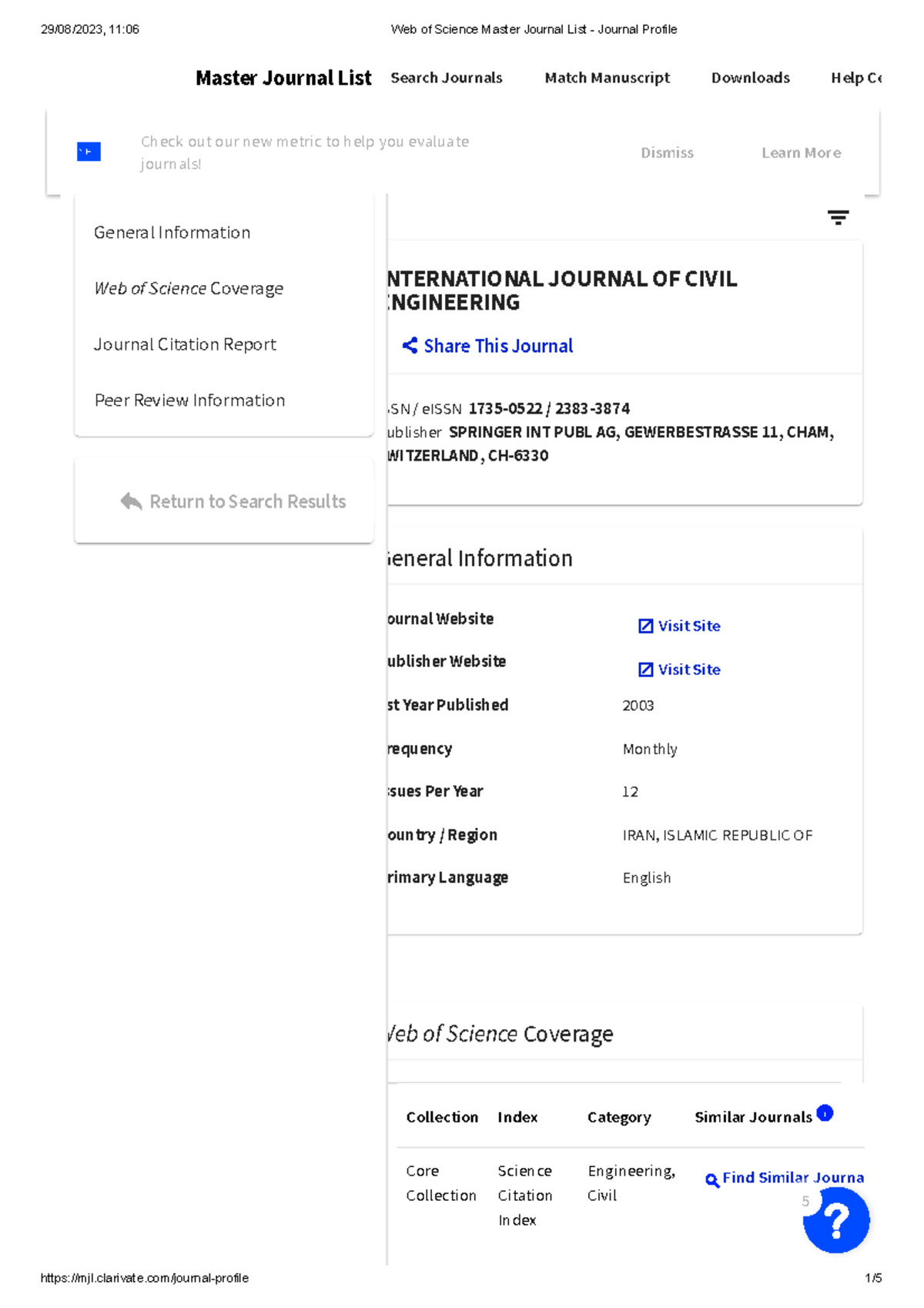Click the blue metric banner icon
This screenshot has width=924, height=1308.
(89, 152)
